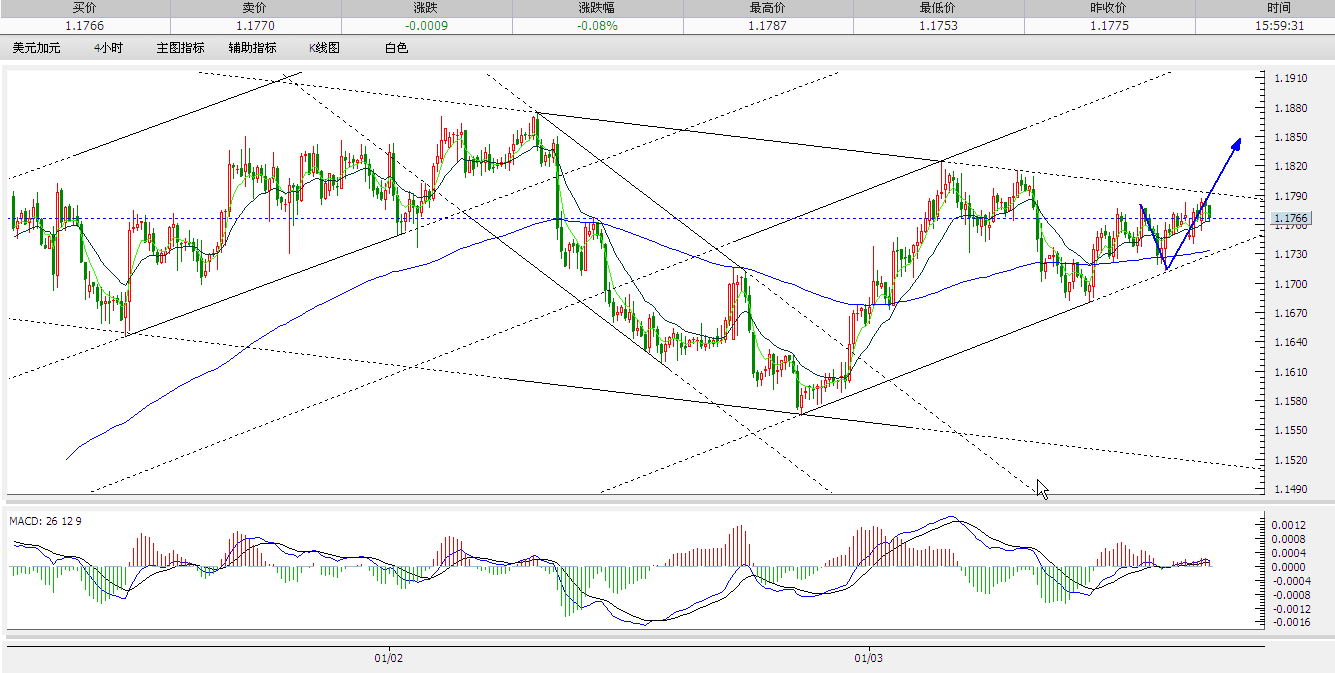Click the 01/03 date marker on timeline

point(868,659)
